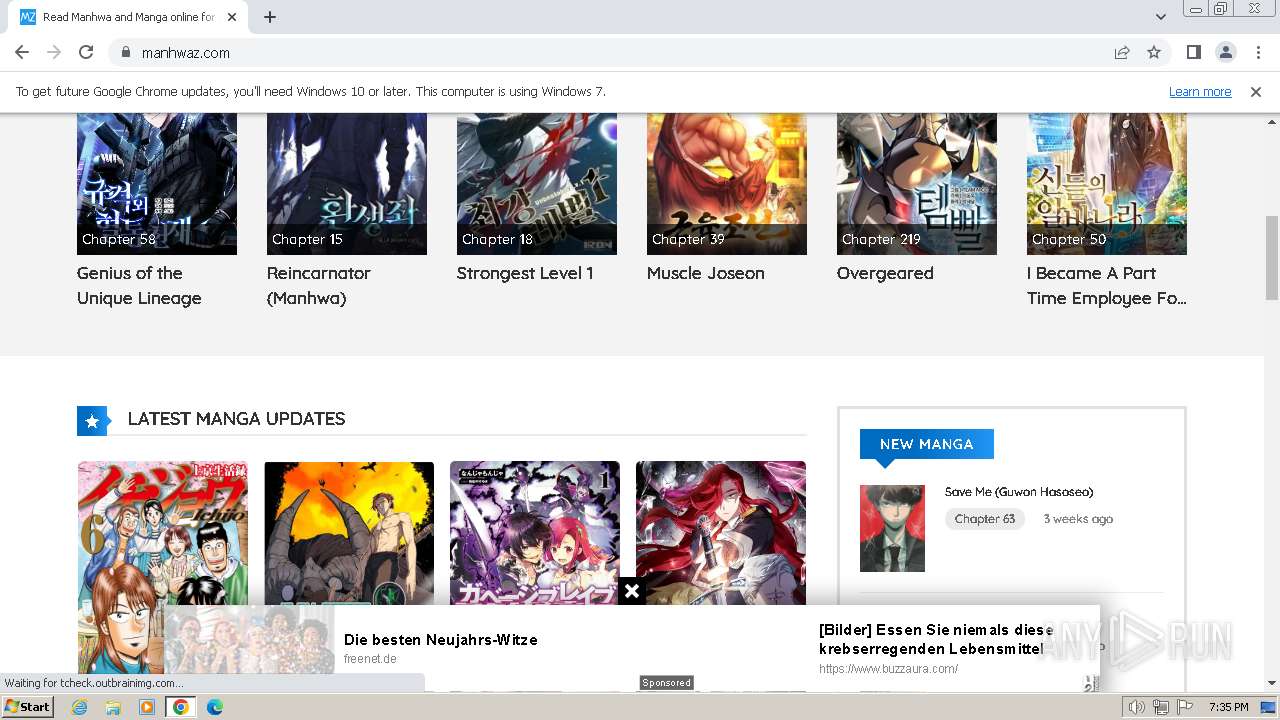Open network status tray icon

(1160, 707)
